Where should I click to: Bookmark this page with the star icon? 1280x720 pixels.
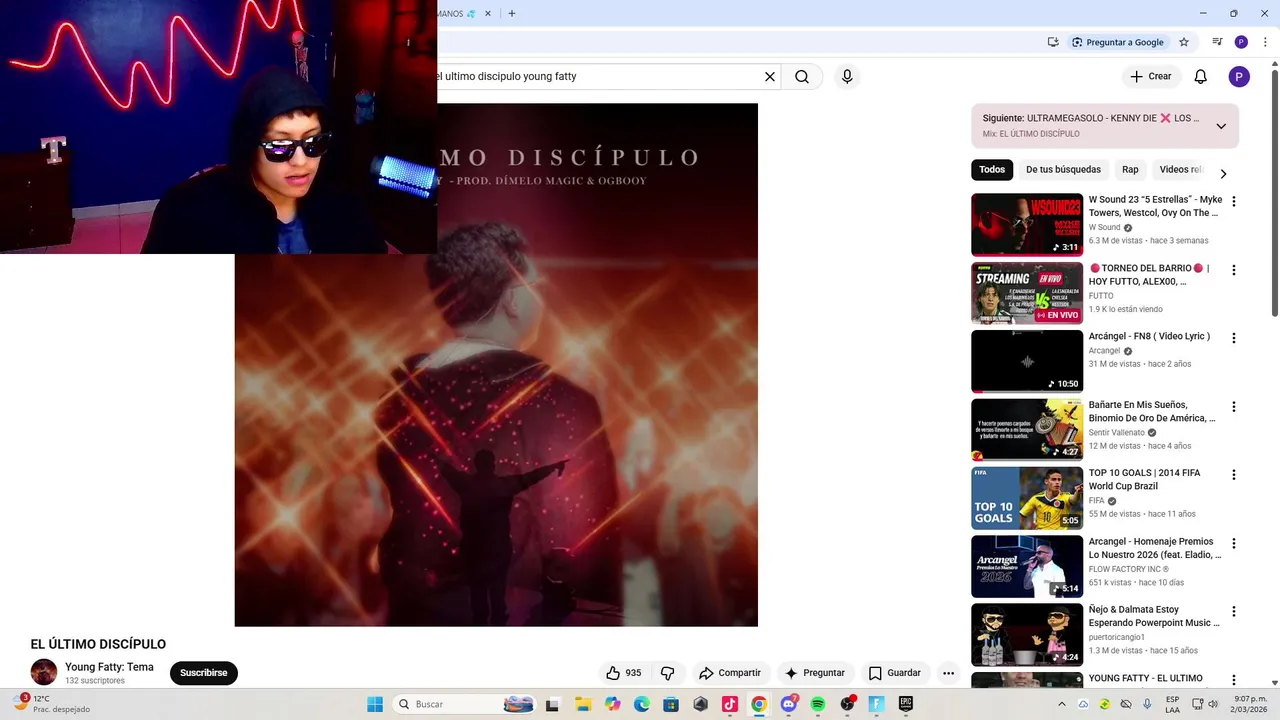click(x=1184, y=42)
